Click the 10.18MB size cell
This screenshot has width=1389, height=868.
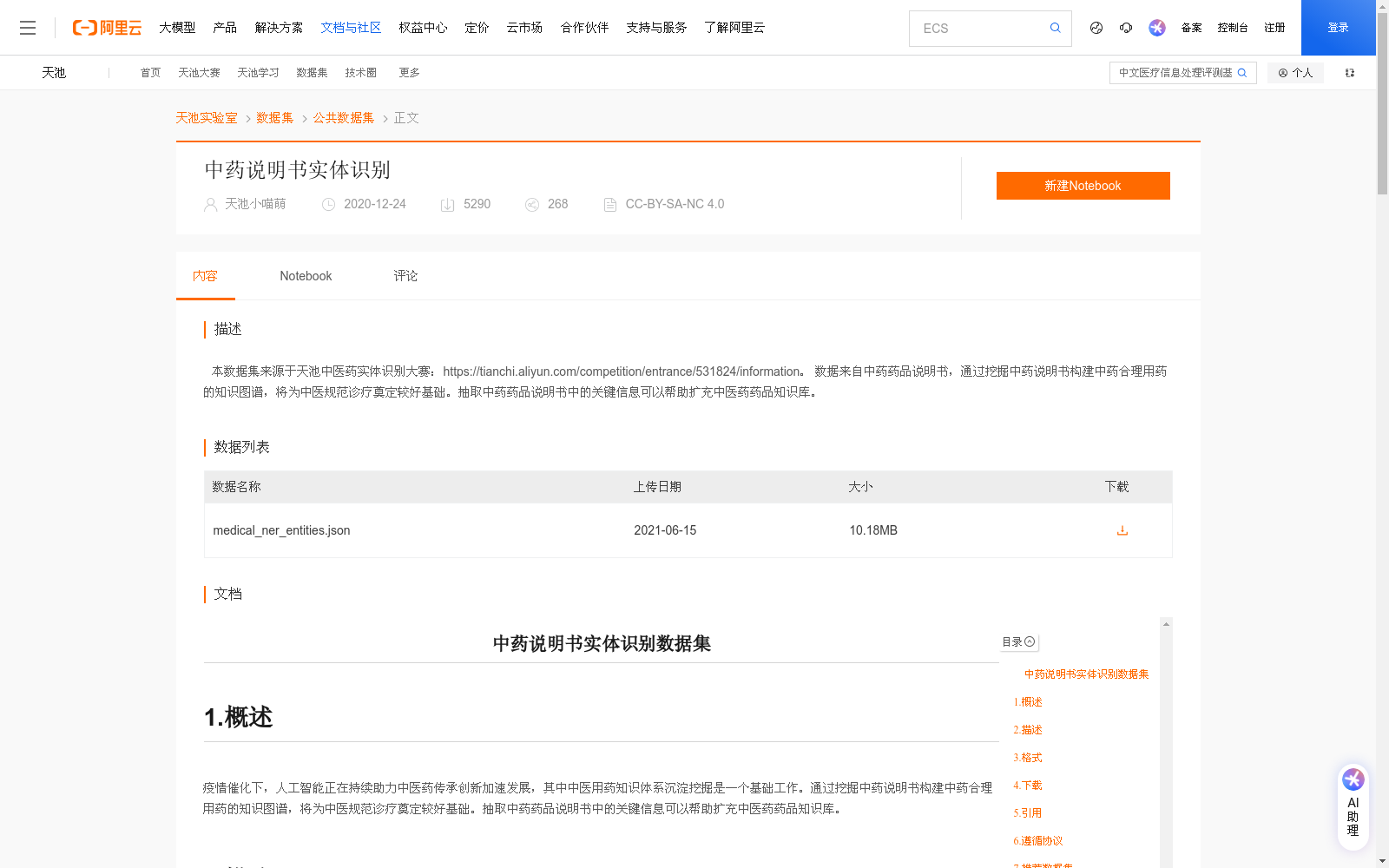(873, 530)
